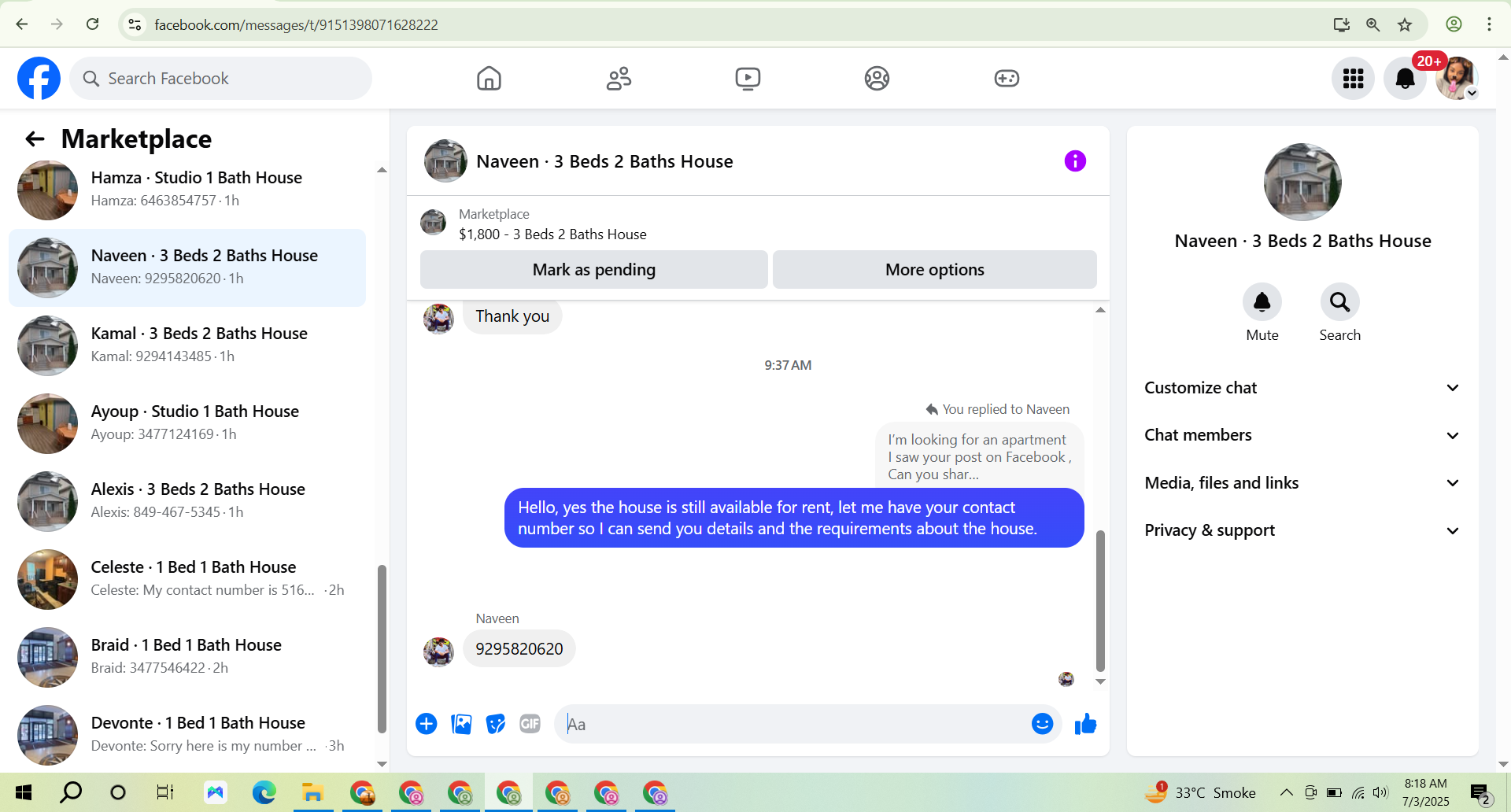Attach a photo with the image icon
The width and height of the screenshot is (1511, 812).
click(x=461, y=724)
